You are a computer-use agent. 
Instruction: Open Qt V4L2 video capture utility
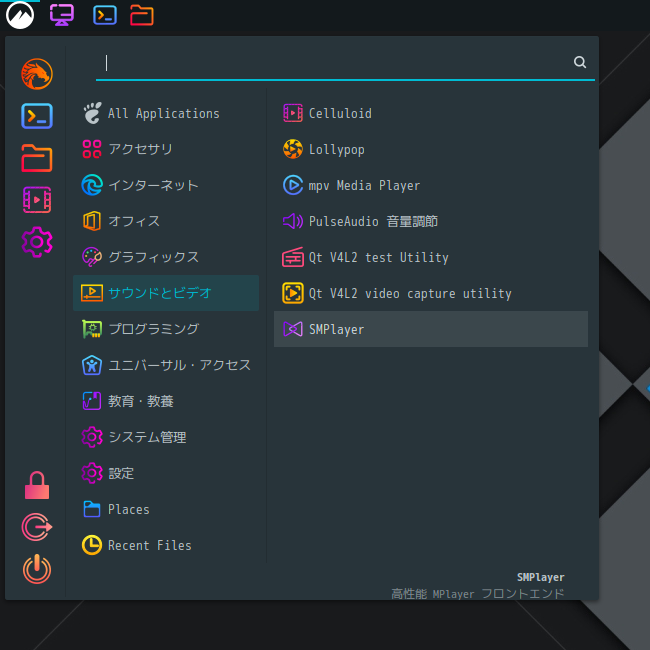point(431,293)
